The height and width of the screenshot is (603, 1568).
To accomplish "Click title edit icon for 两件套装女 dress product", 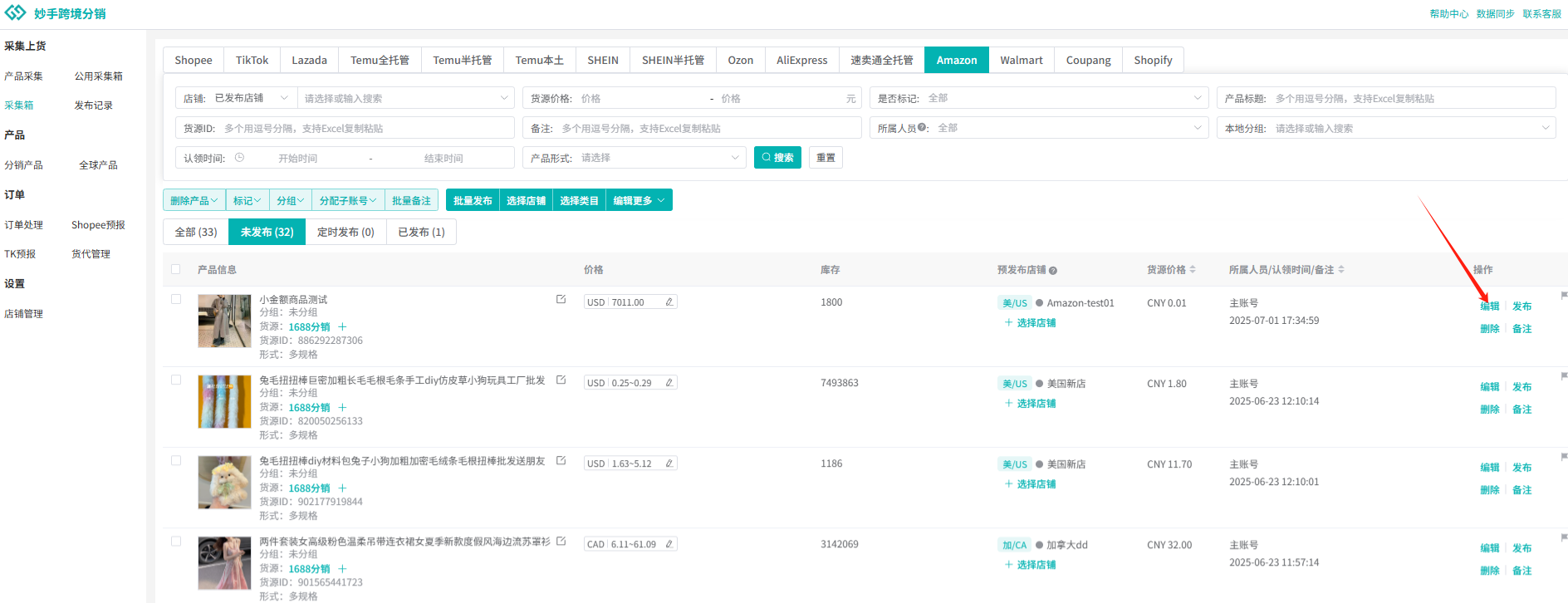I will point(561,541).
